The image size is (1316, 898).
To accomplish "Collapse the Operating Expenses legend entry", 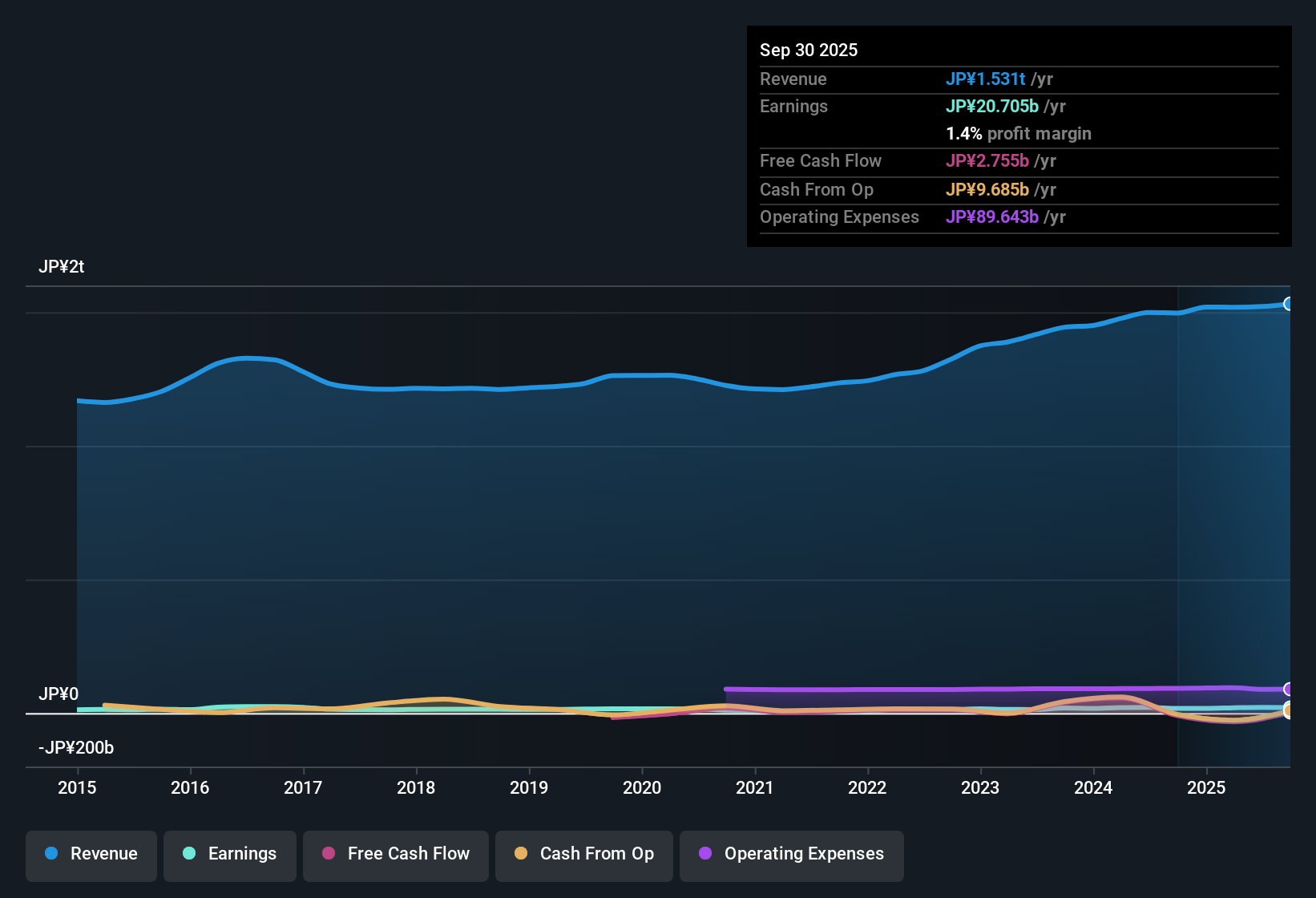I will click(791, 854).
